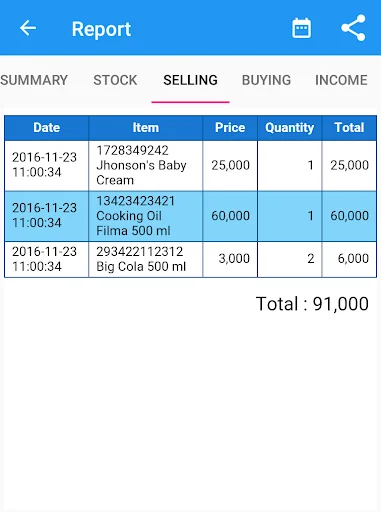Screen dimensions: 381x512
Task: Click the 6,000 total cell
Action: pos(349,259)
